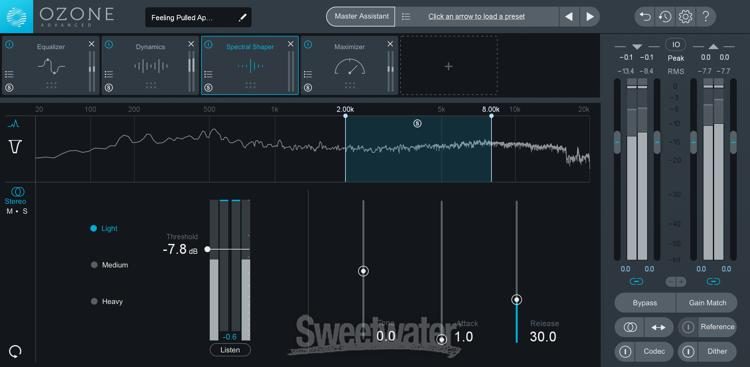
Task: Click the Bypass button
Action: pyautogui.click(x=645, y=303)
